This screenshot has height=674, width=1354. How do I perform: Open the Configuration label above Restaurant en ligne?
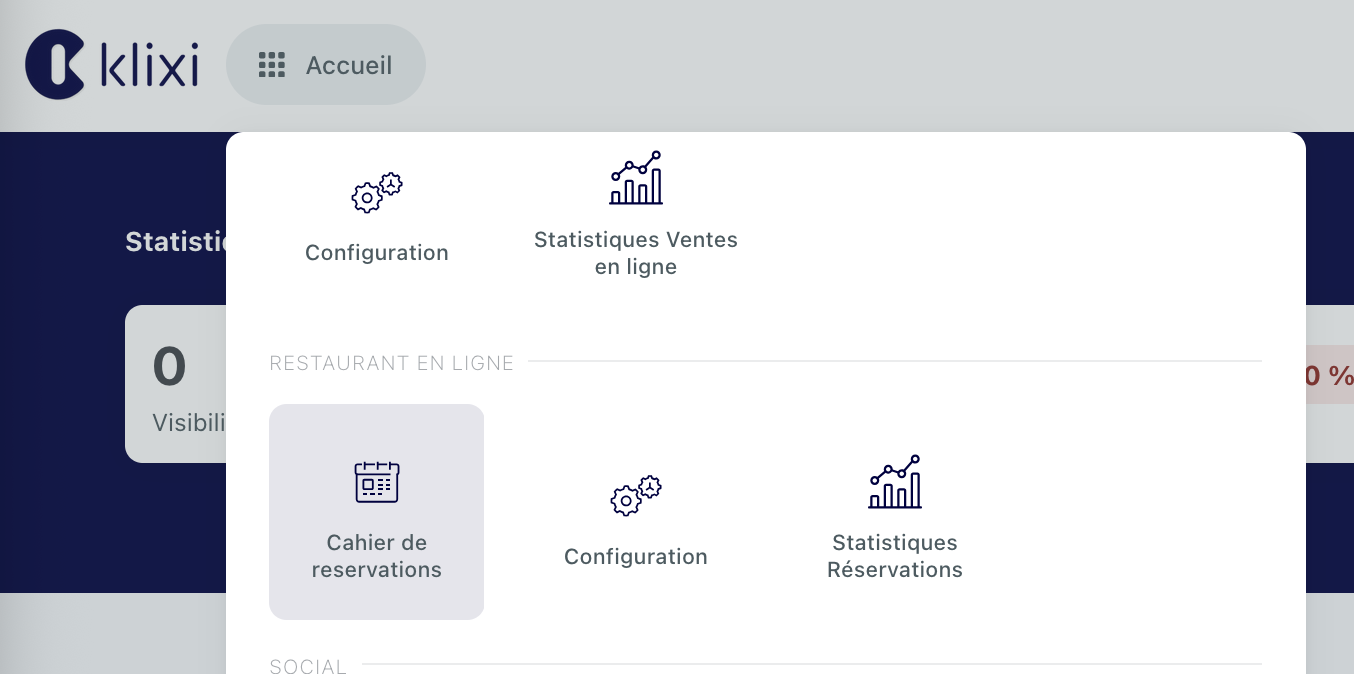376,253
